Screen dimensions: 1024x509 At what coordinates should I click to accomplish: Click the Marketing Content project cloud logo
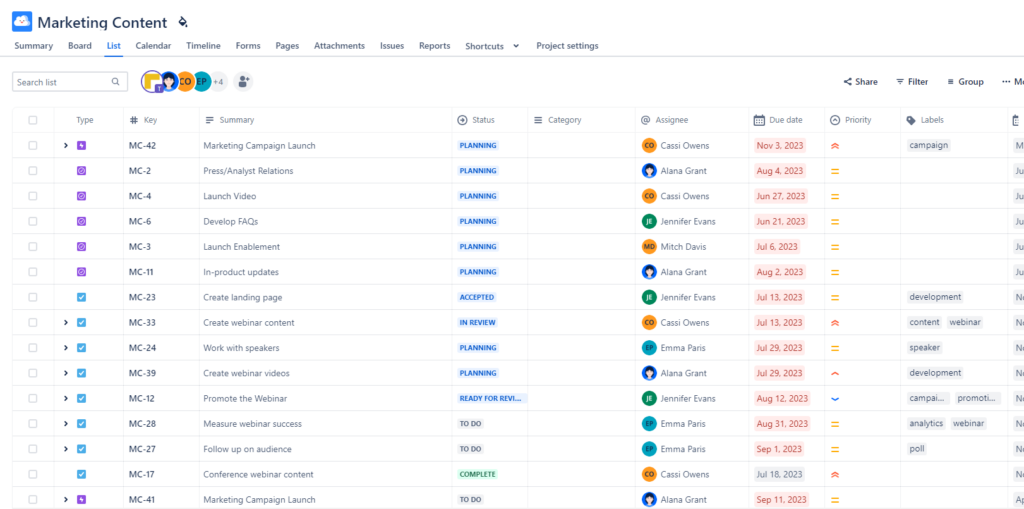click(22, 22)
